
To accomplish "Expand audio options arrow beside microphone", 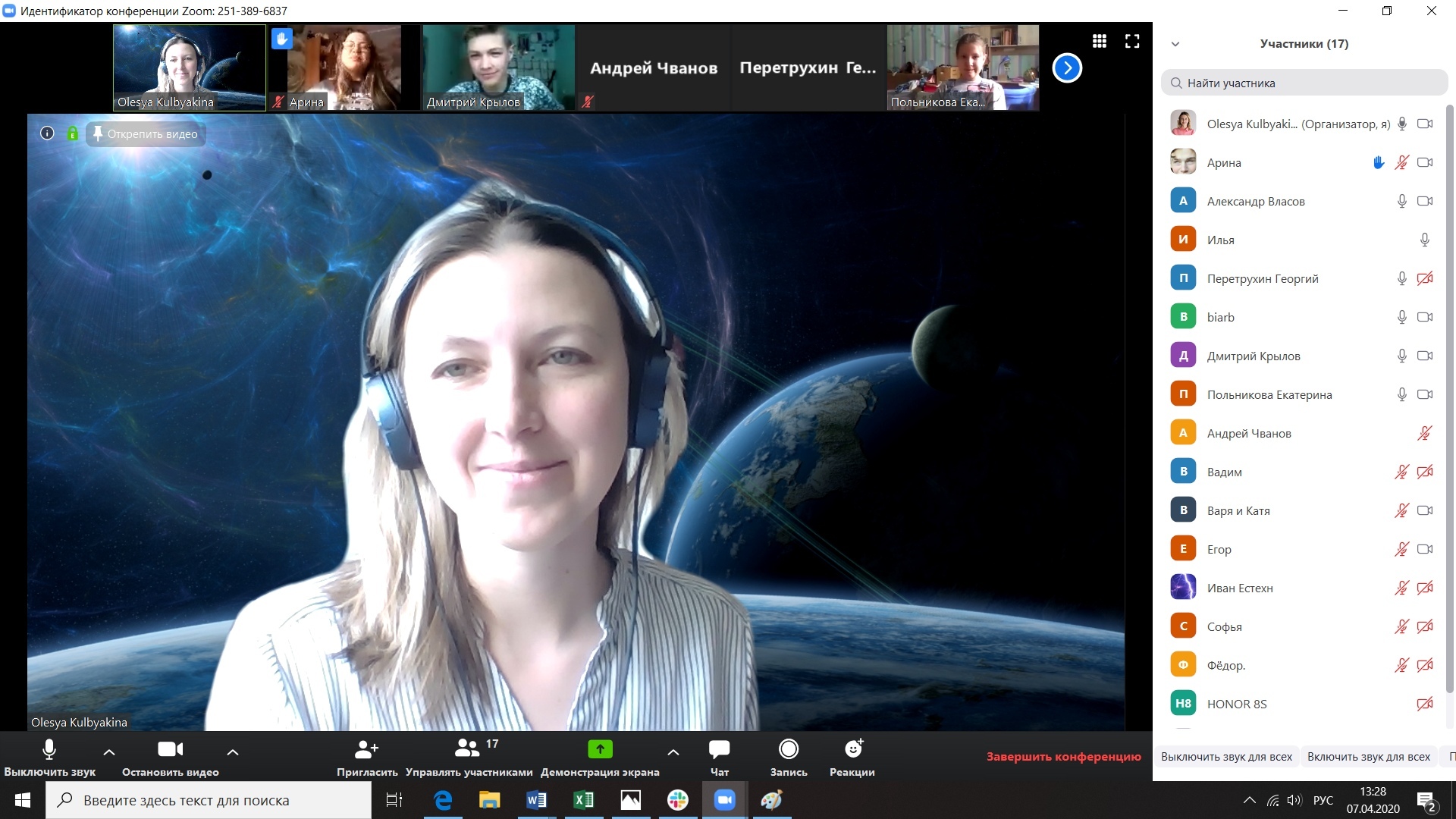I will (109, 752).
